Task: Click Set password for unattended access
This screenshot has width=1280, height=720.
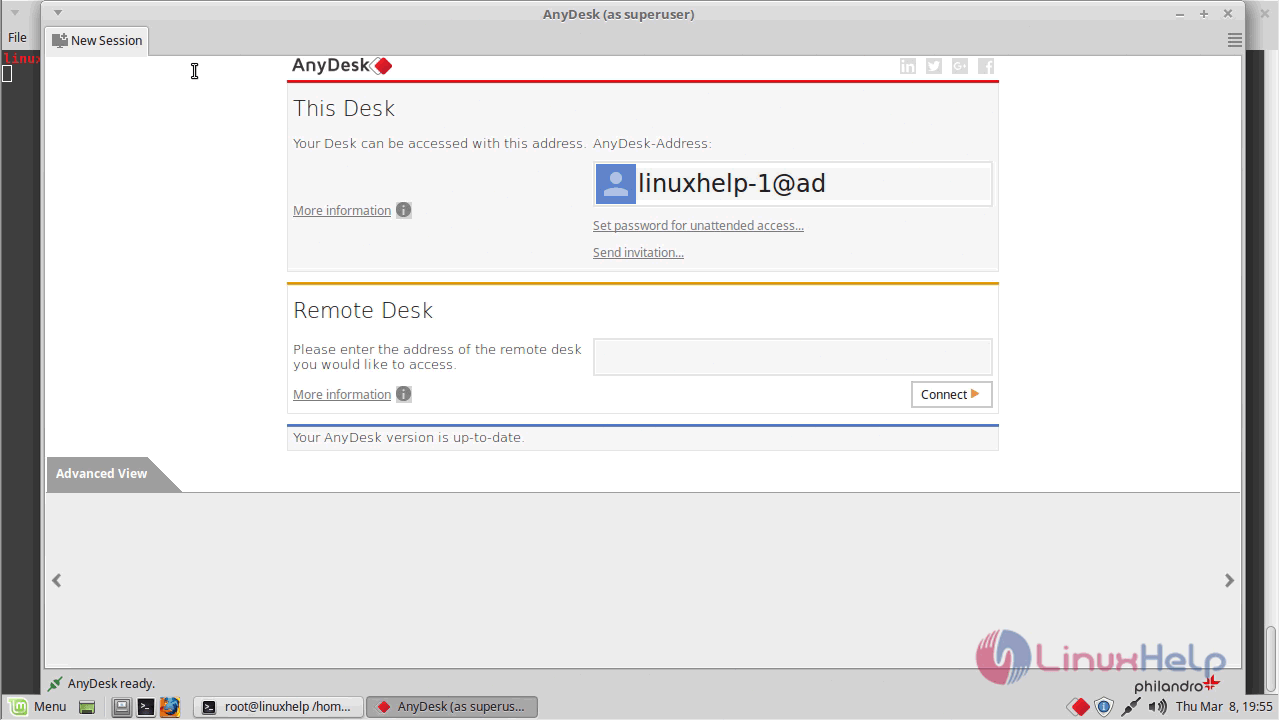Action: 698,226
